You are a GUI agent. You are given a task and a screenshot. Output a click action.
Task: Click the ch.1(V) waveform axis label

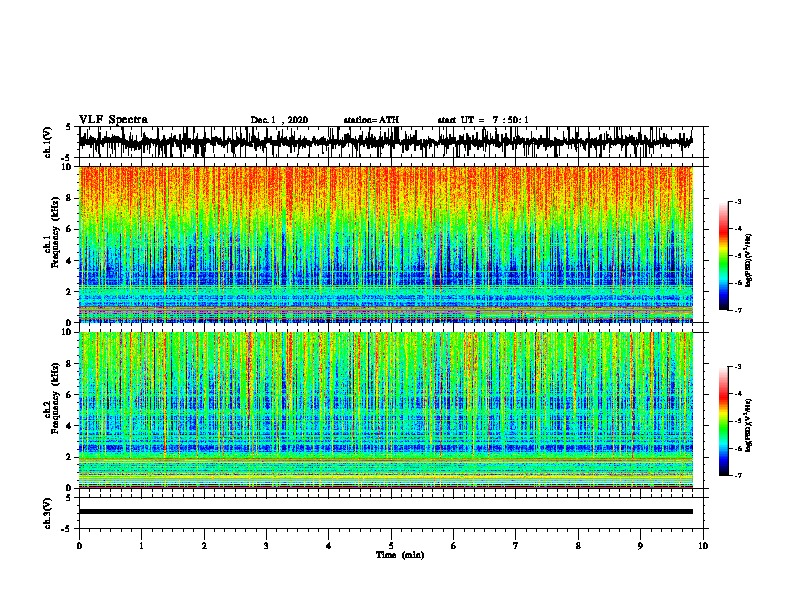pyautogui.click(x=47, y=142)
